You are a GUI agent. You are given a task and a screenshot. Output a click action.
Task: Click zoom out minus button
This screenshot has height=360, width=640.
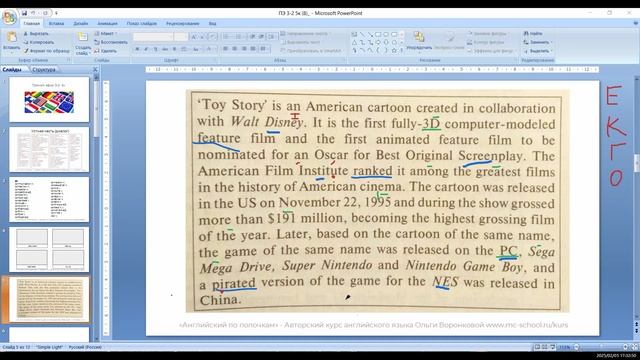576,347
